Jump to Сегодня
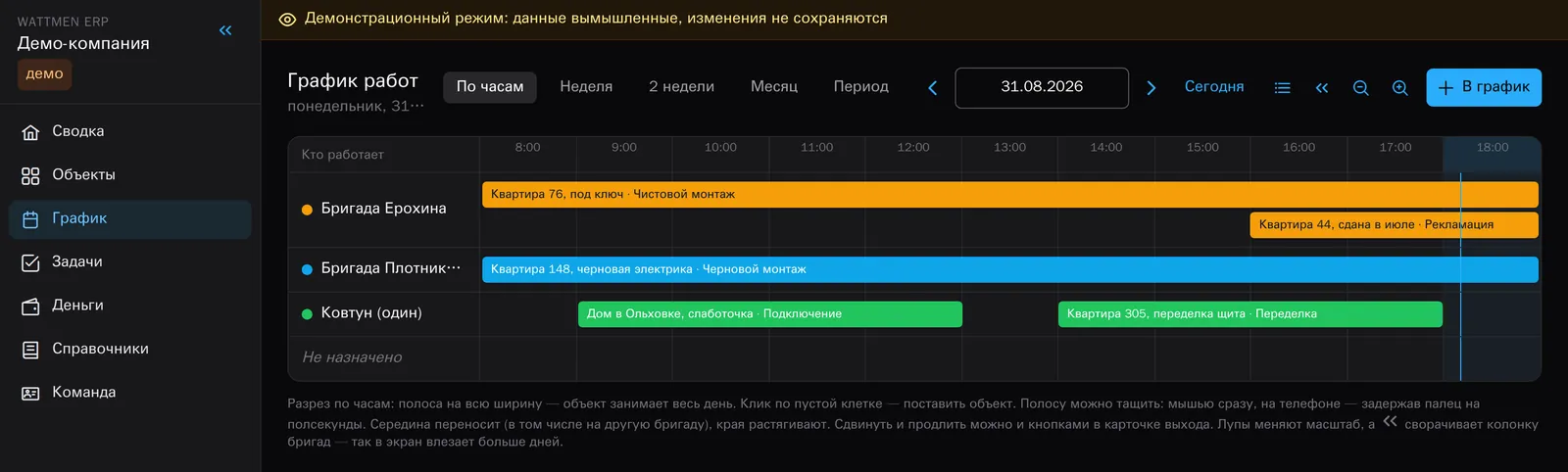1568x472 pixels. click(x=1214, y=87)
